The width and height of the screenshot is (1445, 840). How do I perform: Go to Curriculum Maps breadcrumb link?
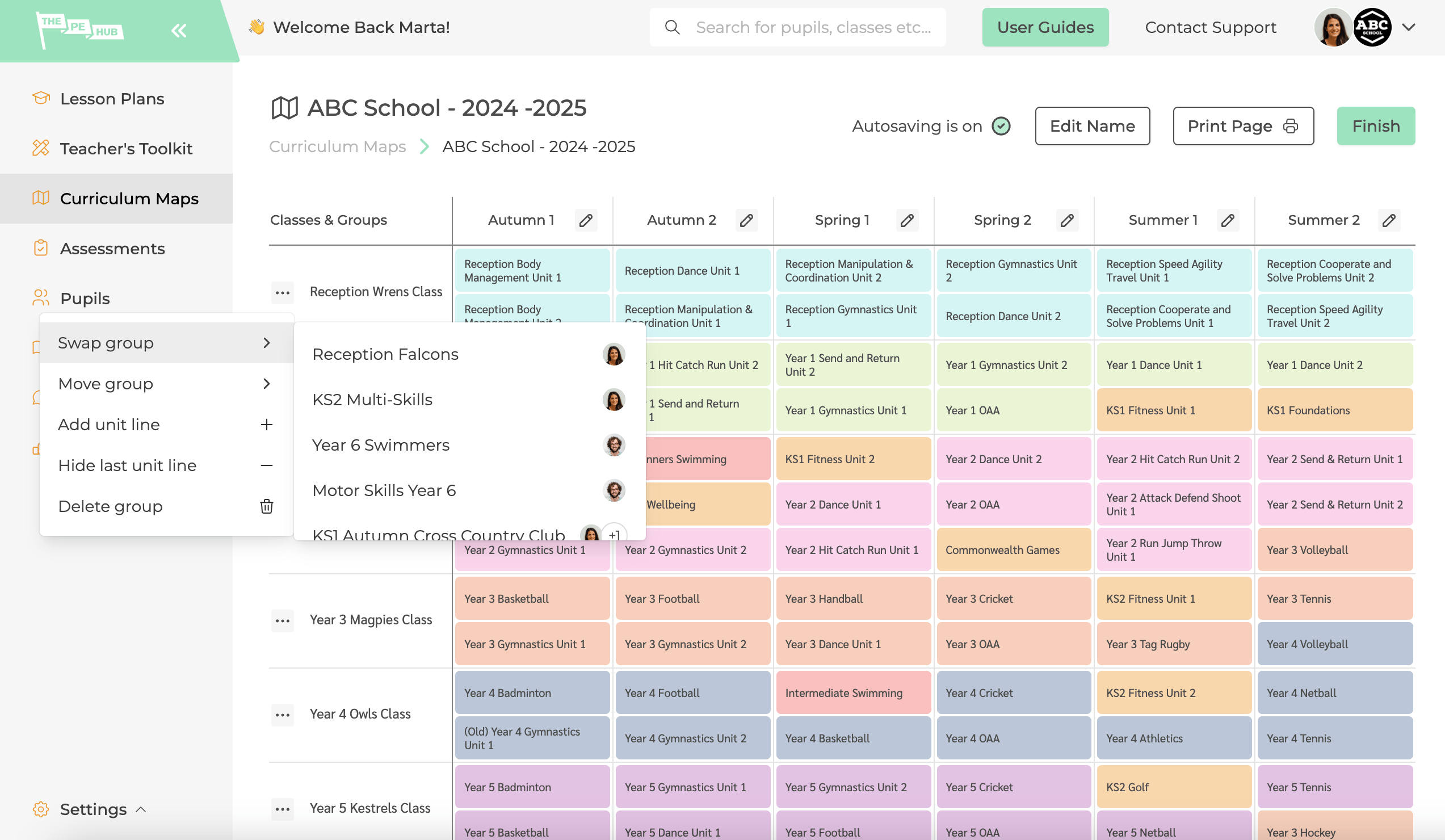pyautogui.click(x=337, y=147)
